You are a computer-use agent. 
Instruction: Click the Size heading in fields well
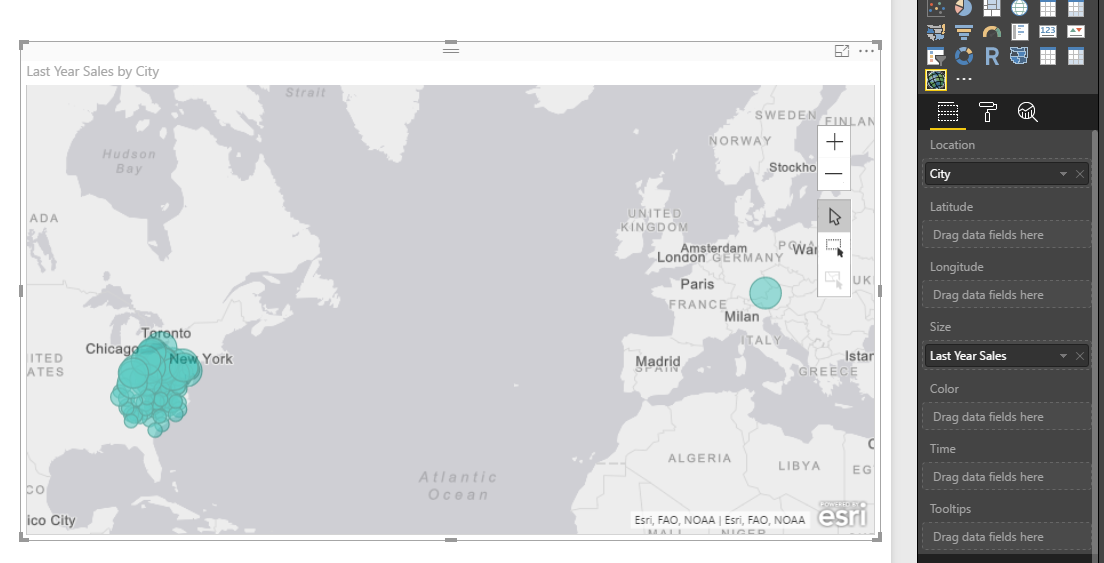click(x=940, y=327)
